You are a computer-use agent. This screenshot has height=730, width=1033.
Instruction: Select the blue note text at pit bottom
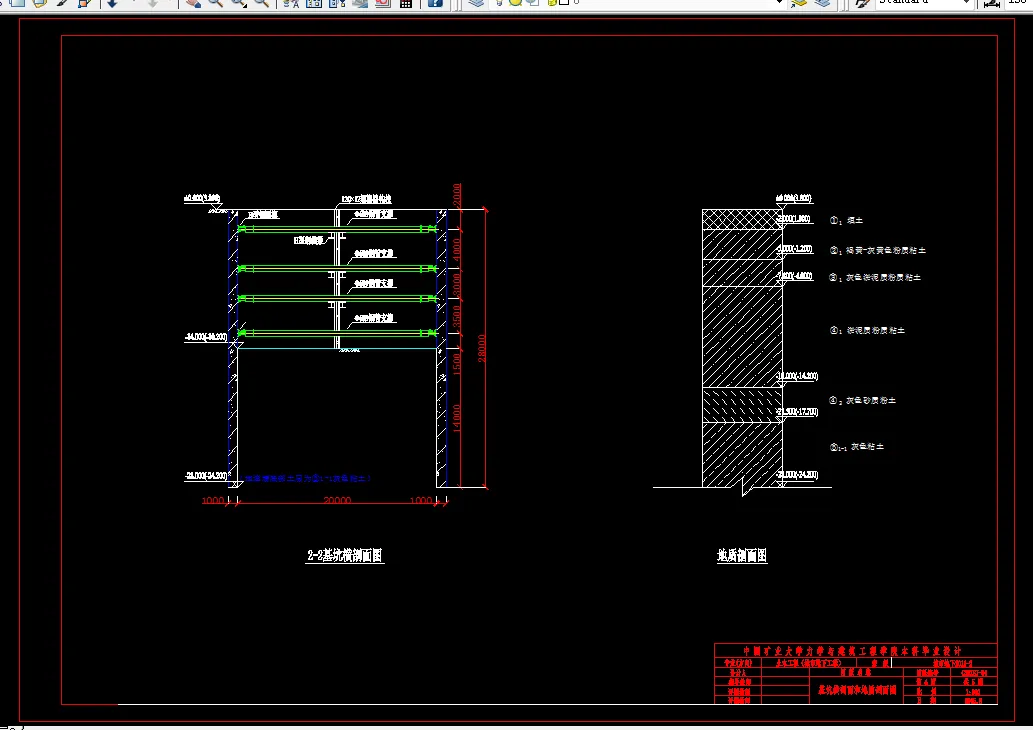pyautogui.click(x=308, y=478)
